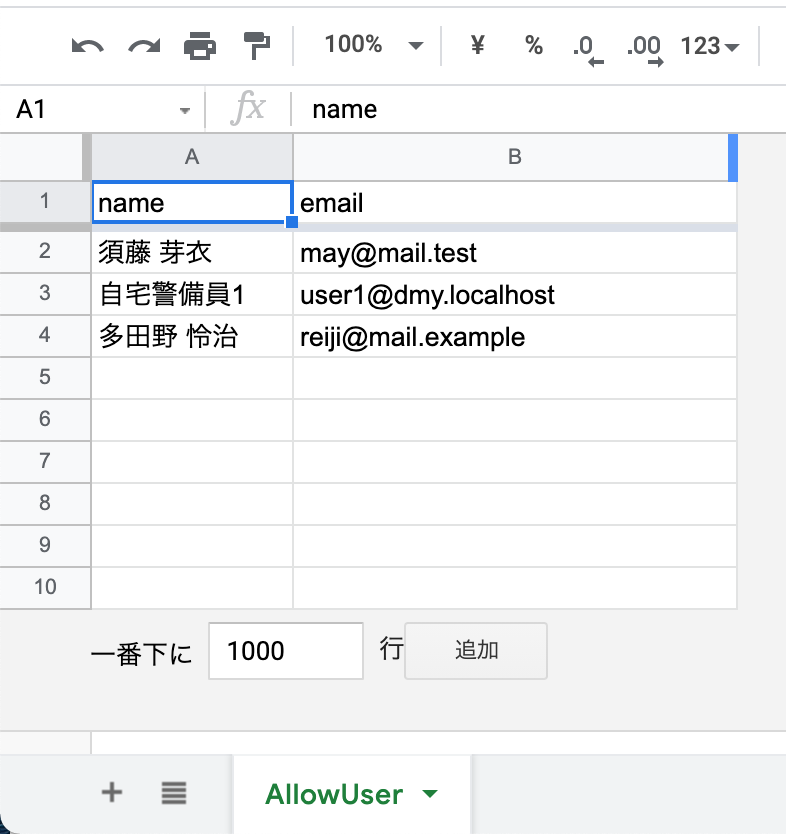Select column B header

(515, 157)
